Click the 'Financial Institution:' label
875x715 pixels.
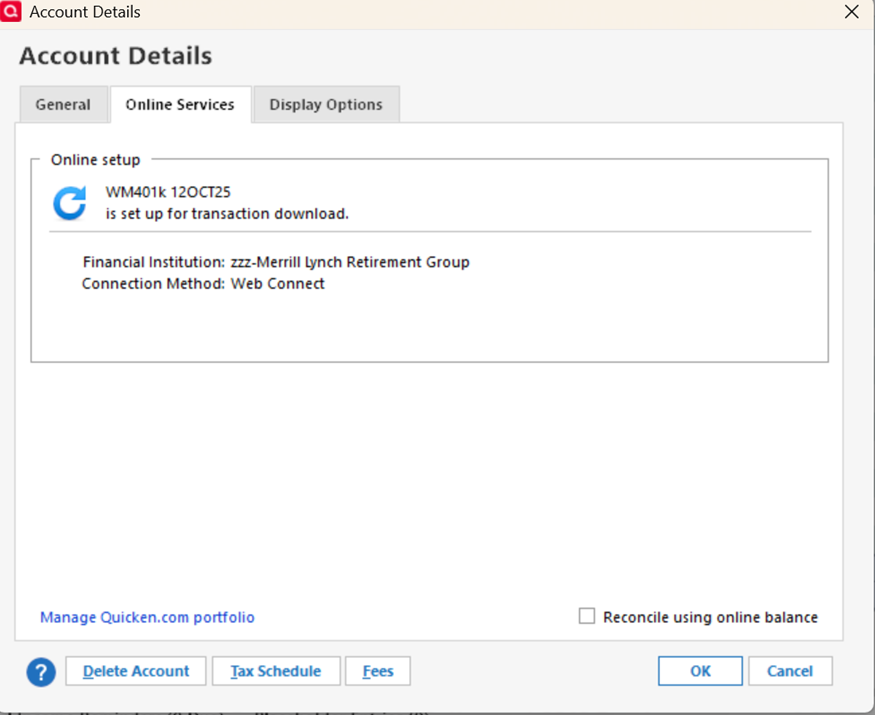(154, 262)
